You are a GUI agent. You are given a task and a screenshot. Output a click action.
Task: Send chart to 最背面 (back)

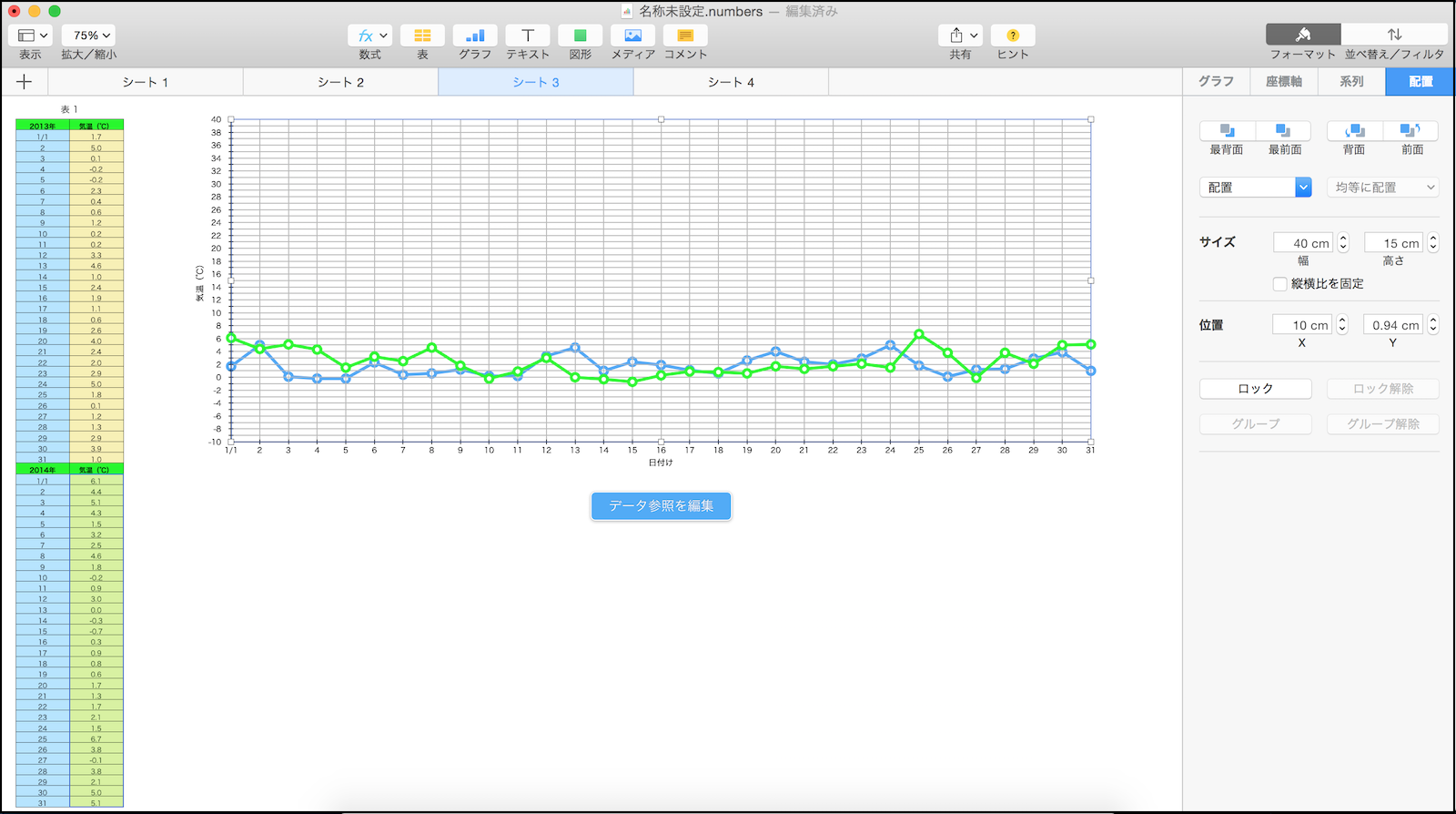click(x=1227, y=131)
